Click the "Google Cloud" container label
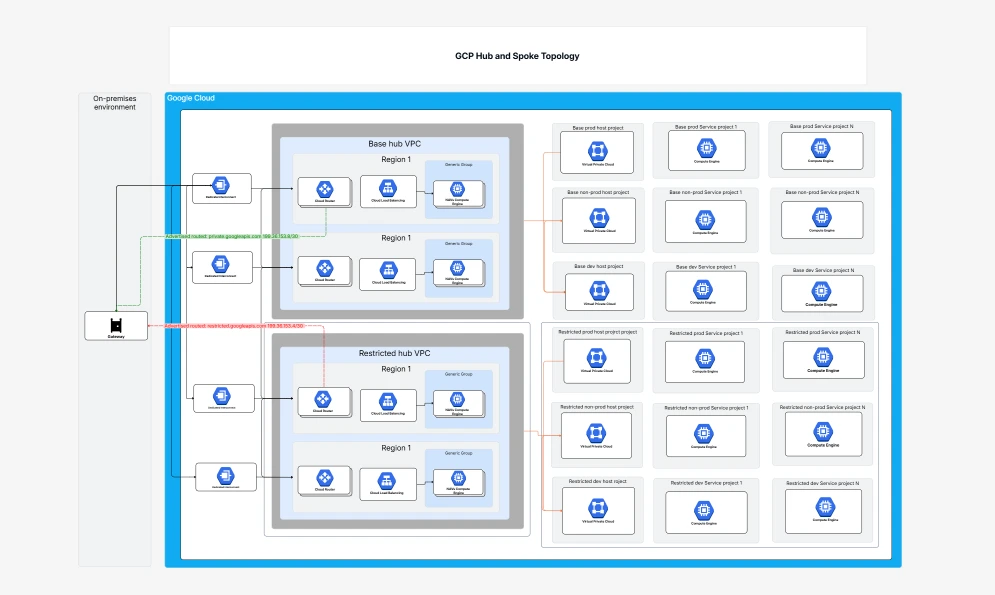 click(x=190, y=98)
